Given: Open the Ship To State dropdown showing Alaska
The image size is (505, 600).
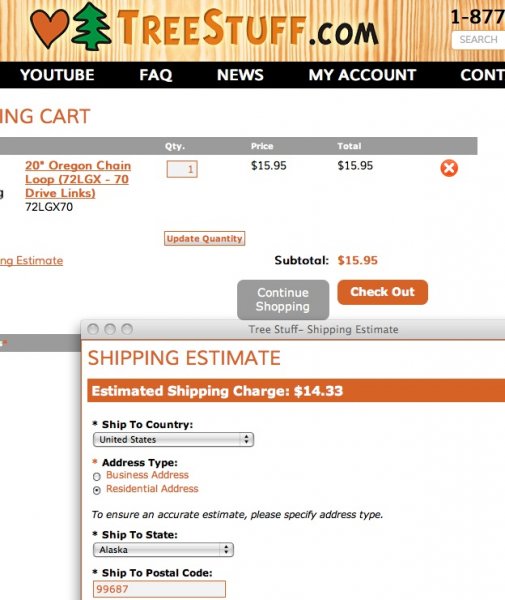Looking at the screenshot, I should tap(163, 550).
